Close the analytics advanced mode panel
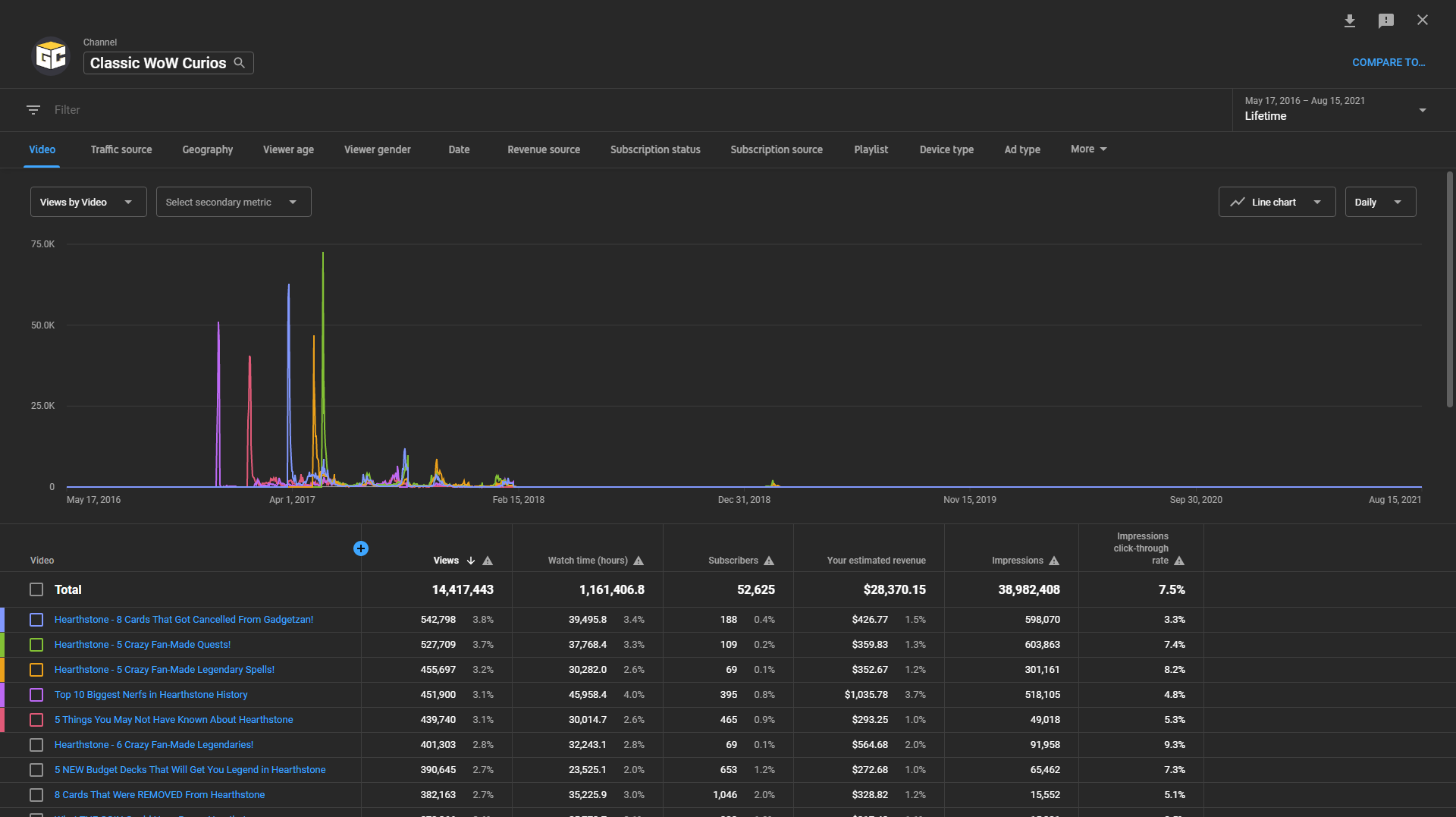Screen dimensions: 1456x817 click(1423, 20)
